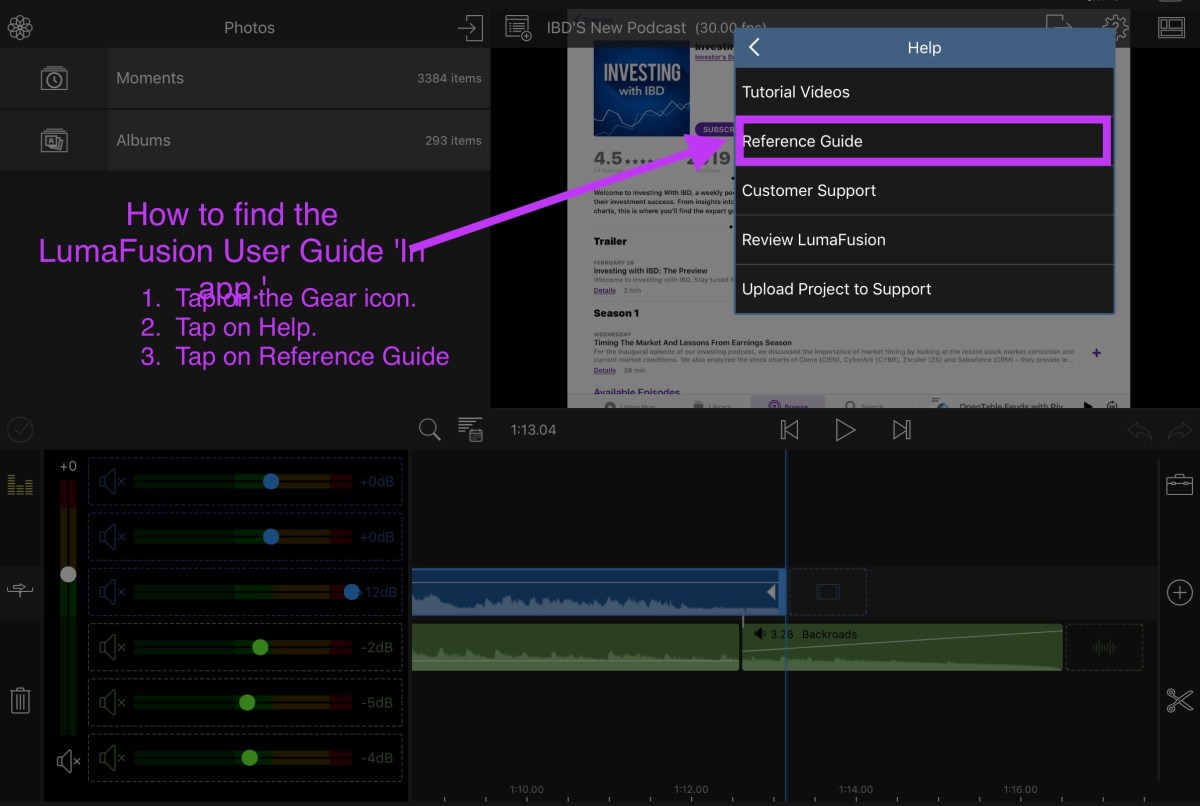Screen dimensions: 1200x806
Task: Open the project manager add icon
Action: click(x=517, y=28)
